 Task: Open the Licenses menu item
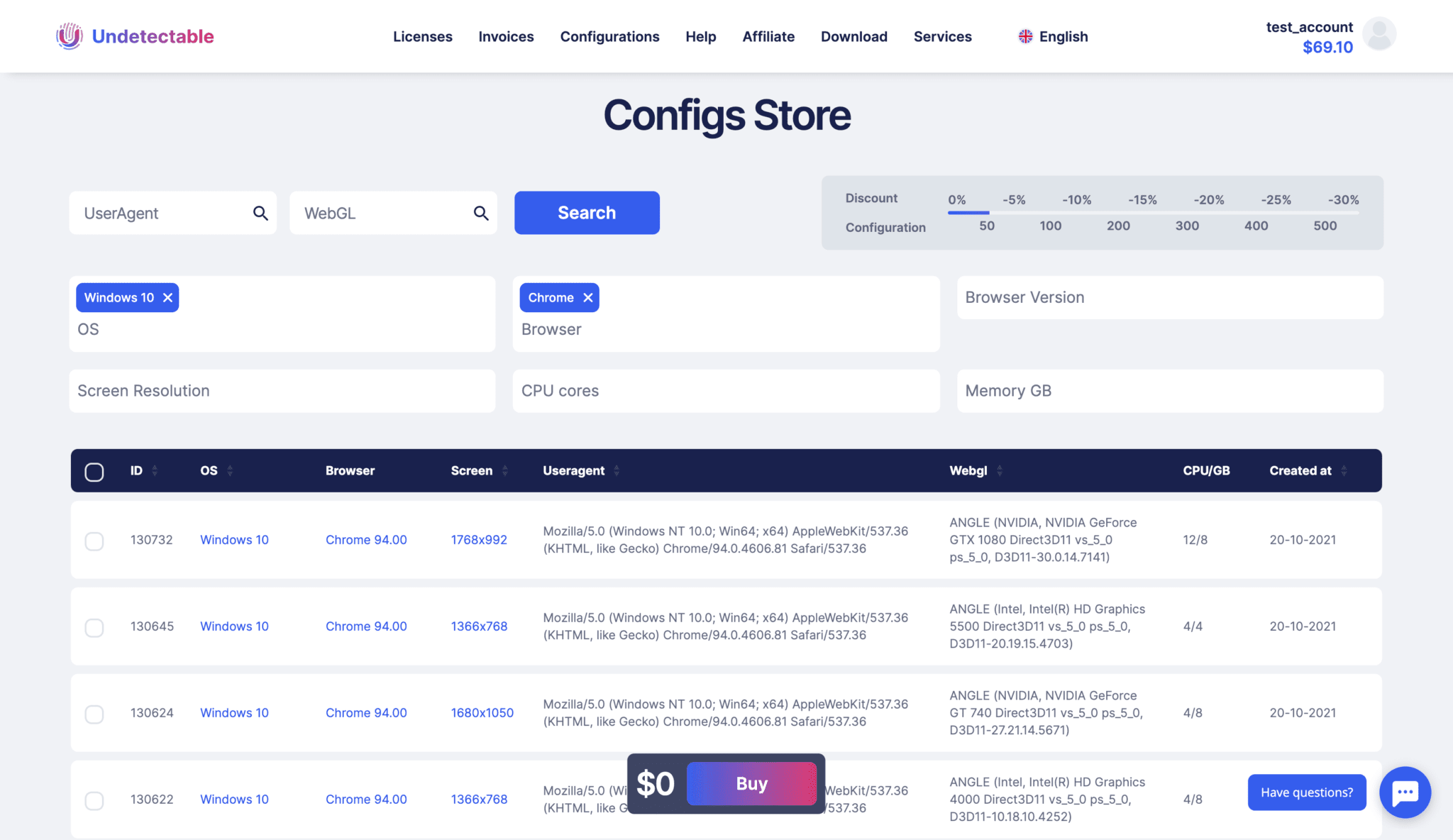(x=422, y=36)
